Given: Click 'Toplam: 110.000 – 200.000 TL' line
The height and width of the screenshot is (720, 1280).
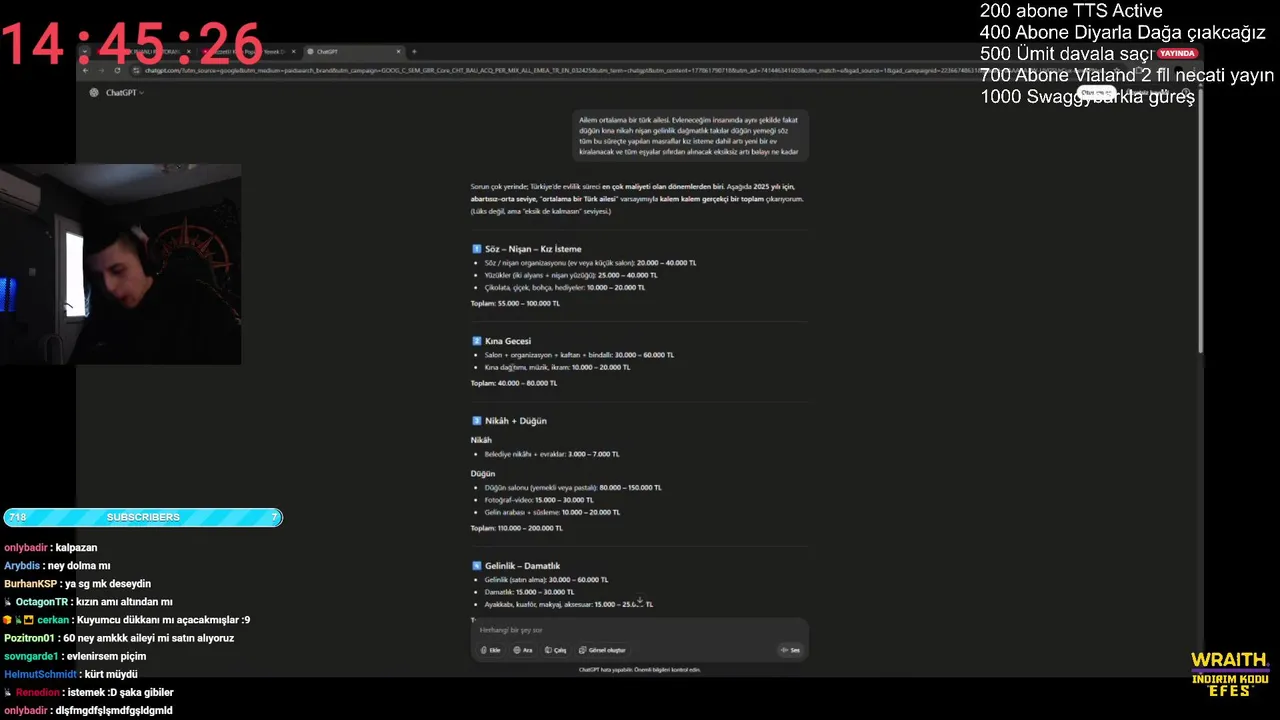Looking at the screenshot, I should 517,528.
